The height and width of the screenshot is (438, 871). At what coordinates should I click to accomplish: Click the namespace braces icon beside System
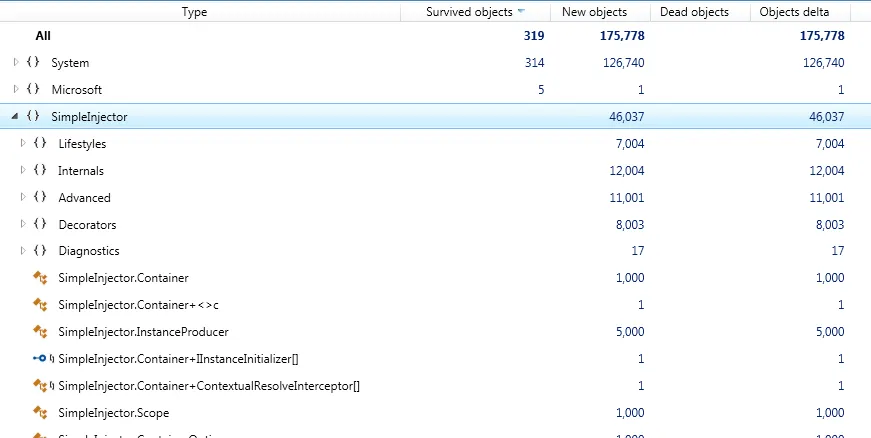tap(33, 62)
